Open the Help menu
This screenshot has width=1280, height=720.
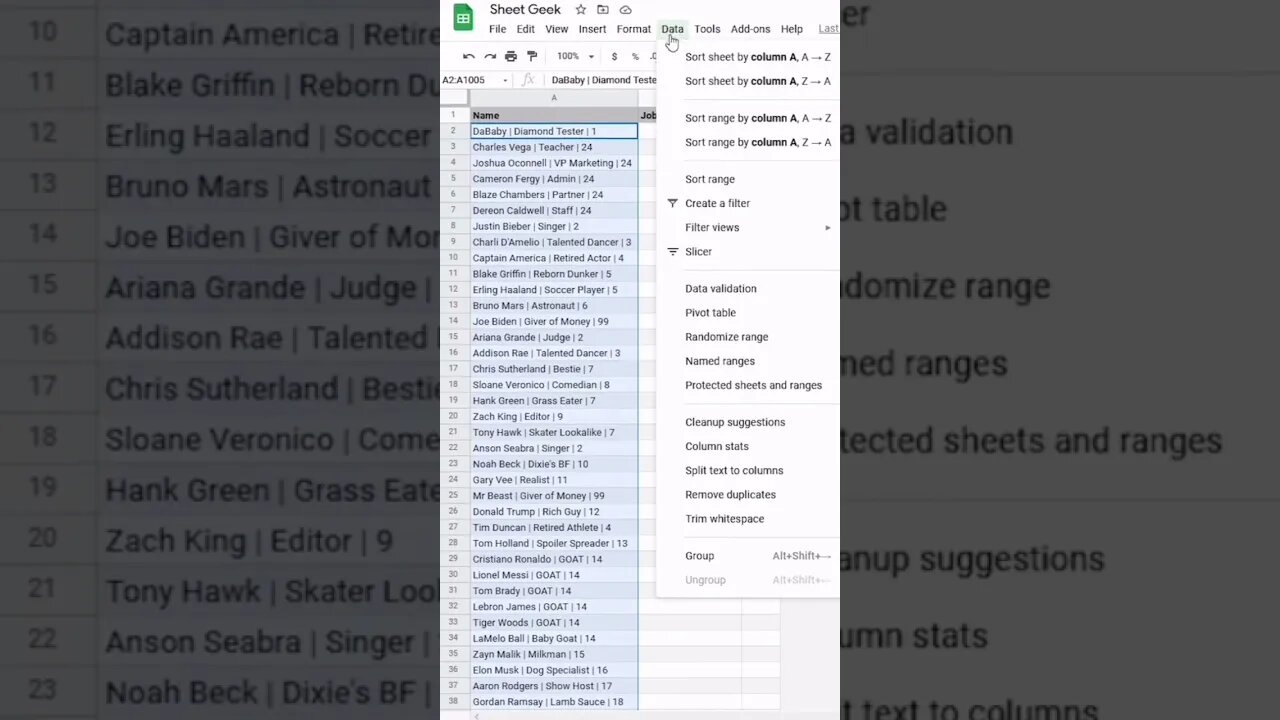pos(792,29)
